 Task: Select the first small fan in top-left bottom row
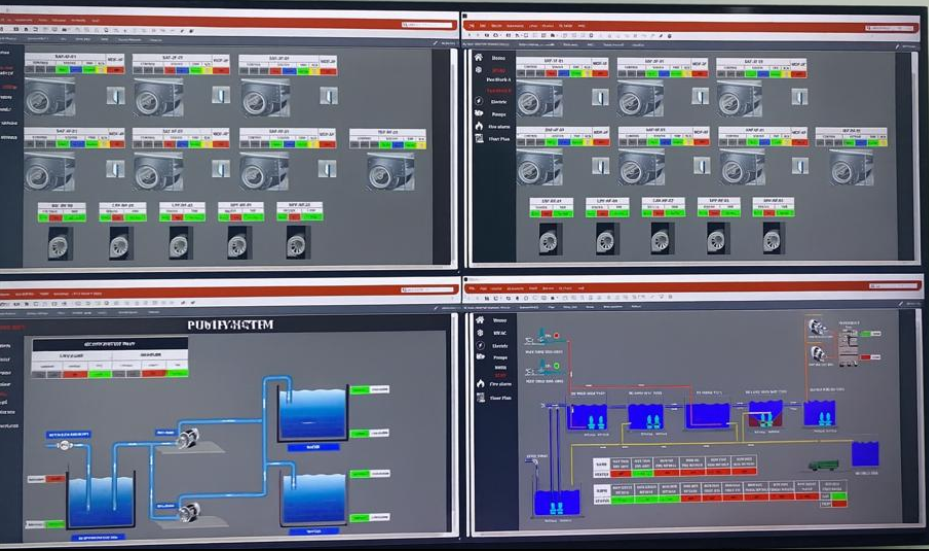pyautogui.click(x=62, y=242)
